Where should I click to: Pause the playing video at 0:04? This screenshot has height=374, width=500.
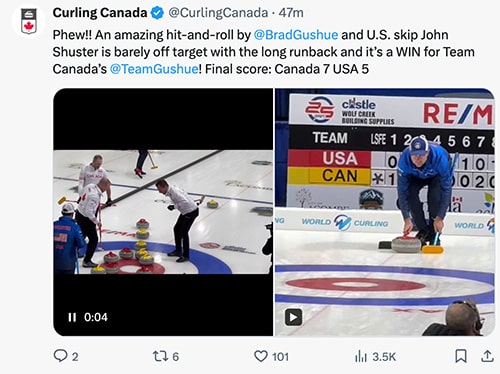pos(72,317)
